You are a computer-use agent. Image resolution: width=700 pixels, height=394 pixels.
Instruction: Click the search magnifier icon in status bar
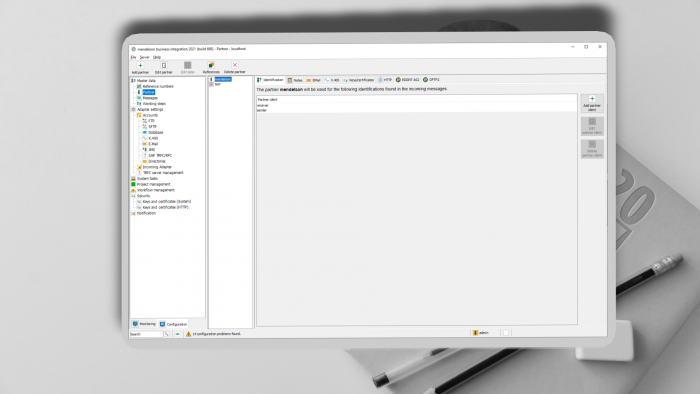(167, 334)
